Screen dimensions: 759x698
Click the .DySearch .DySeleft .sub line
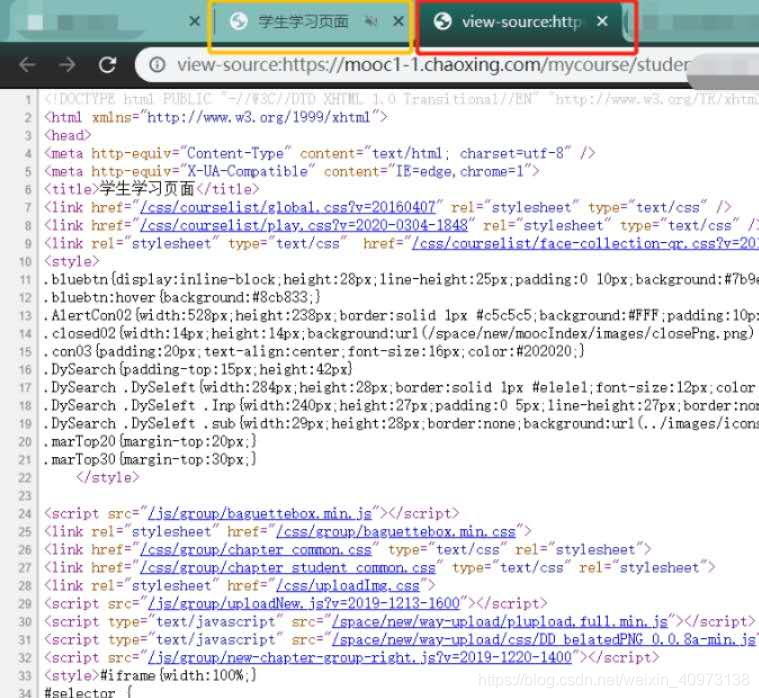[401, 424]
